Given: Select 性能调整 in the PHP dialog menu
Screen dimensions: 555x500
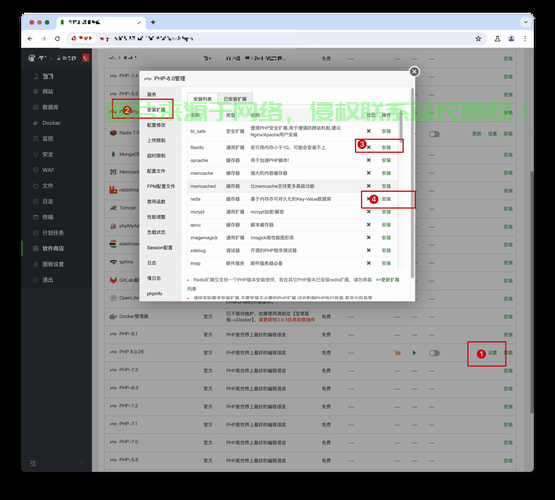Looking at the screenshot, I should pos(156,217).
